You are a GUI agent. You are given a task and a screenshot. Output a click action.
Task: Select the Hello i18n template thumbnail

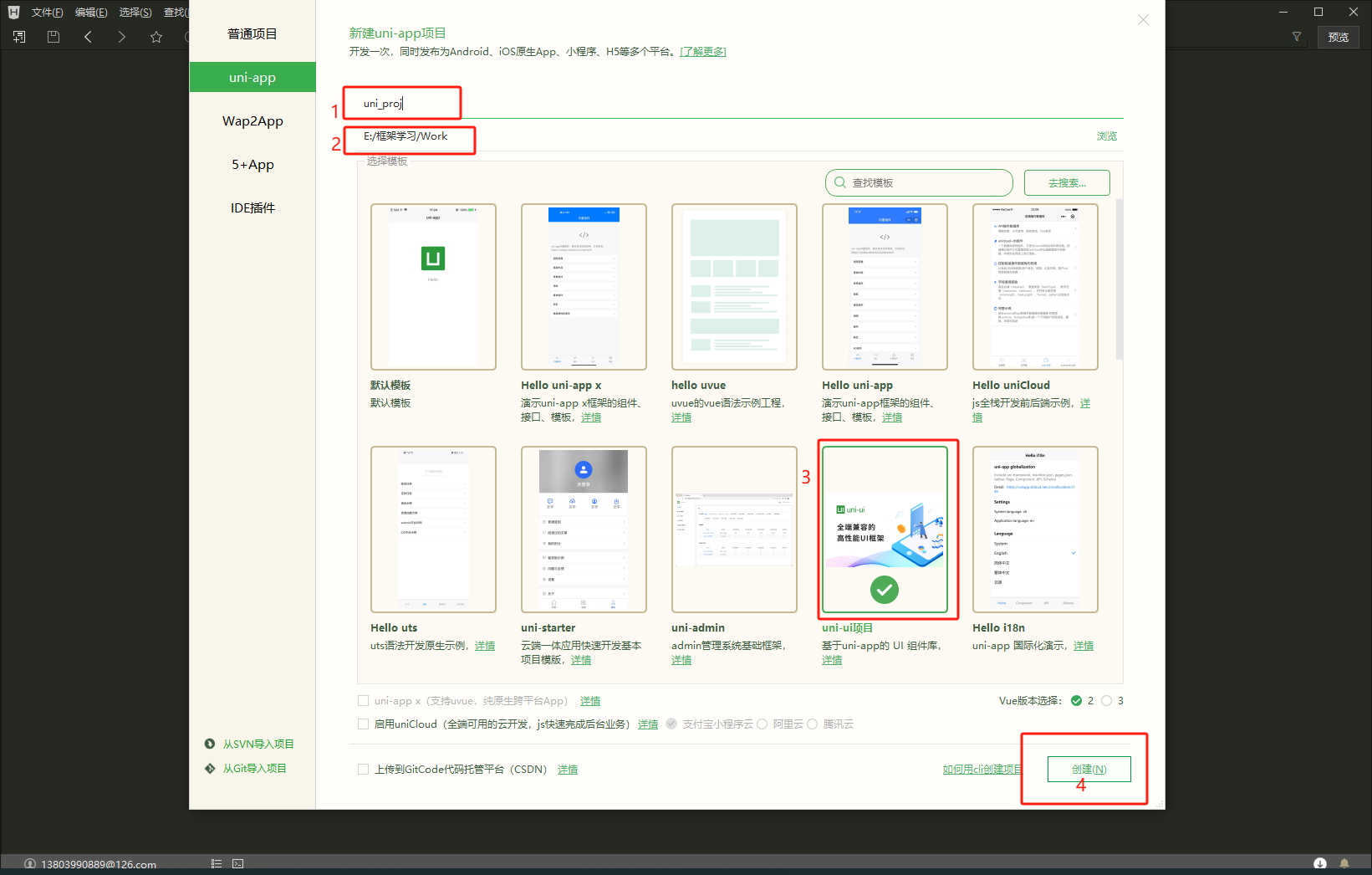point(1035,530)
